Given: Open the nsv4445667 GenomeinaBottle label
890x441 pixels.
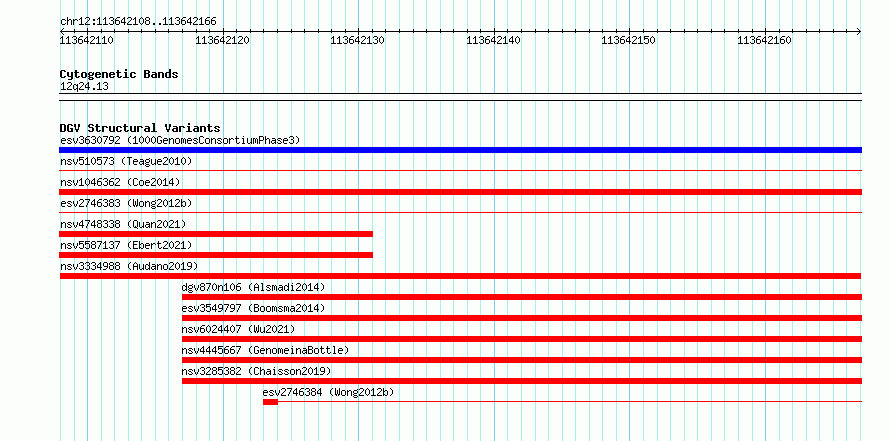Looking at the screenshot, I should [x=265, y=350].
